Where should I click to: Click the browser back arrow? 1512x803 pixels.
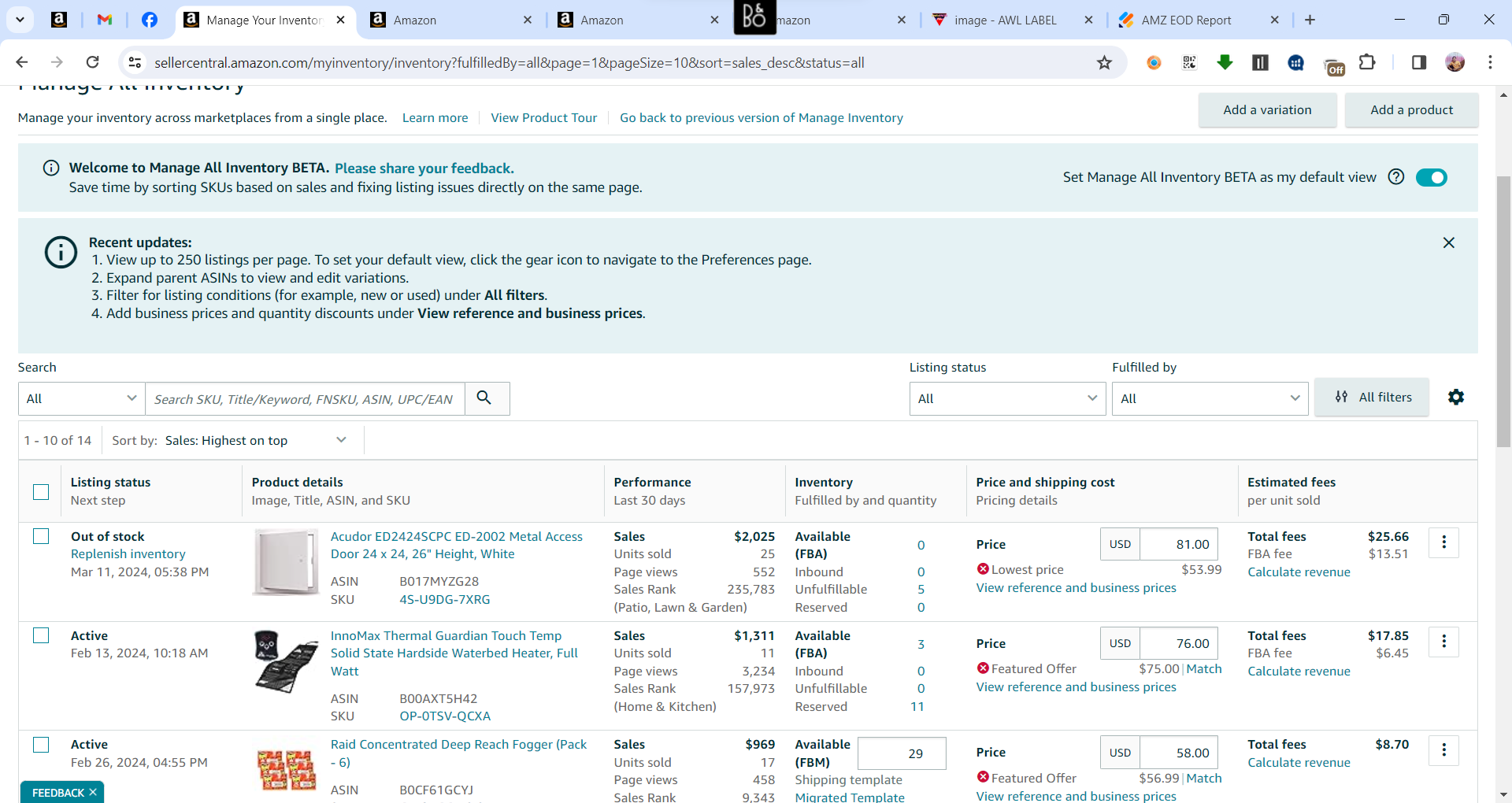pos(22,62)
